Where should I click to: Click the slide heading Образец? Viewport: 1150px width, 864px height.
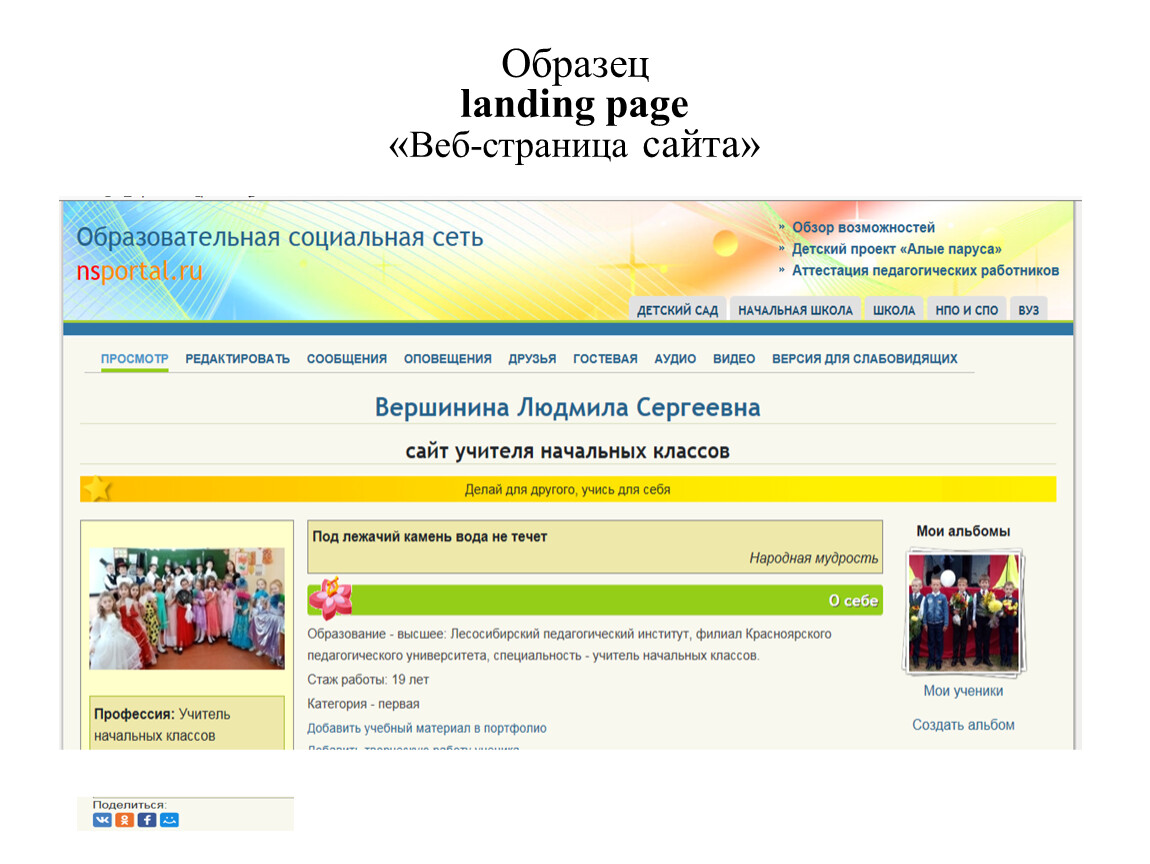coord(575,64)
